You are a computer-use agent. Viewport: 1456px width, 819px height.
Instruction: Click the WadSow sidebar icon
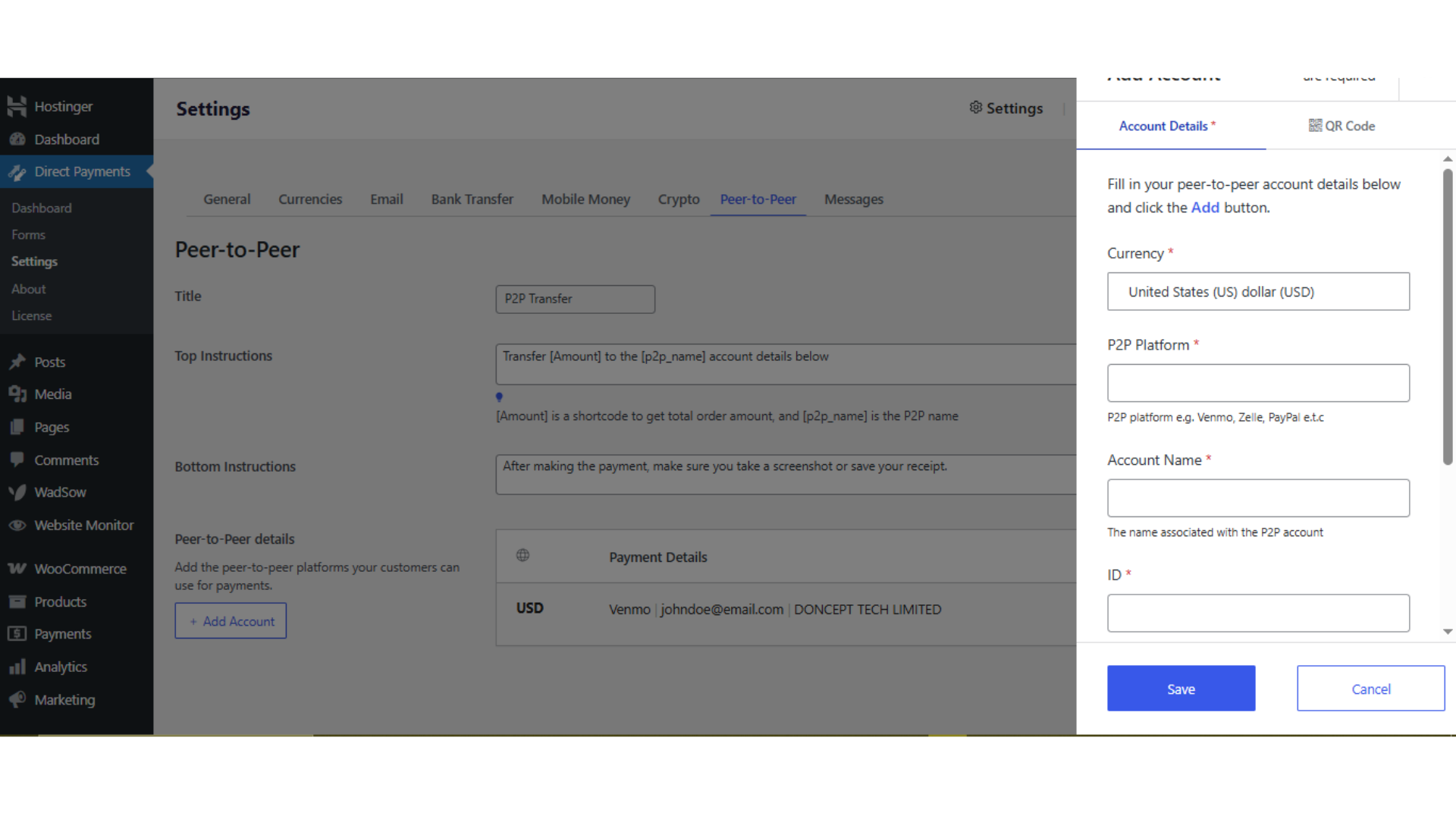tap(17, 492)
